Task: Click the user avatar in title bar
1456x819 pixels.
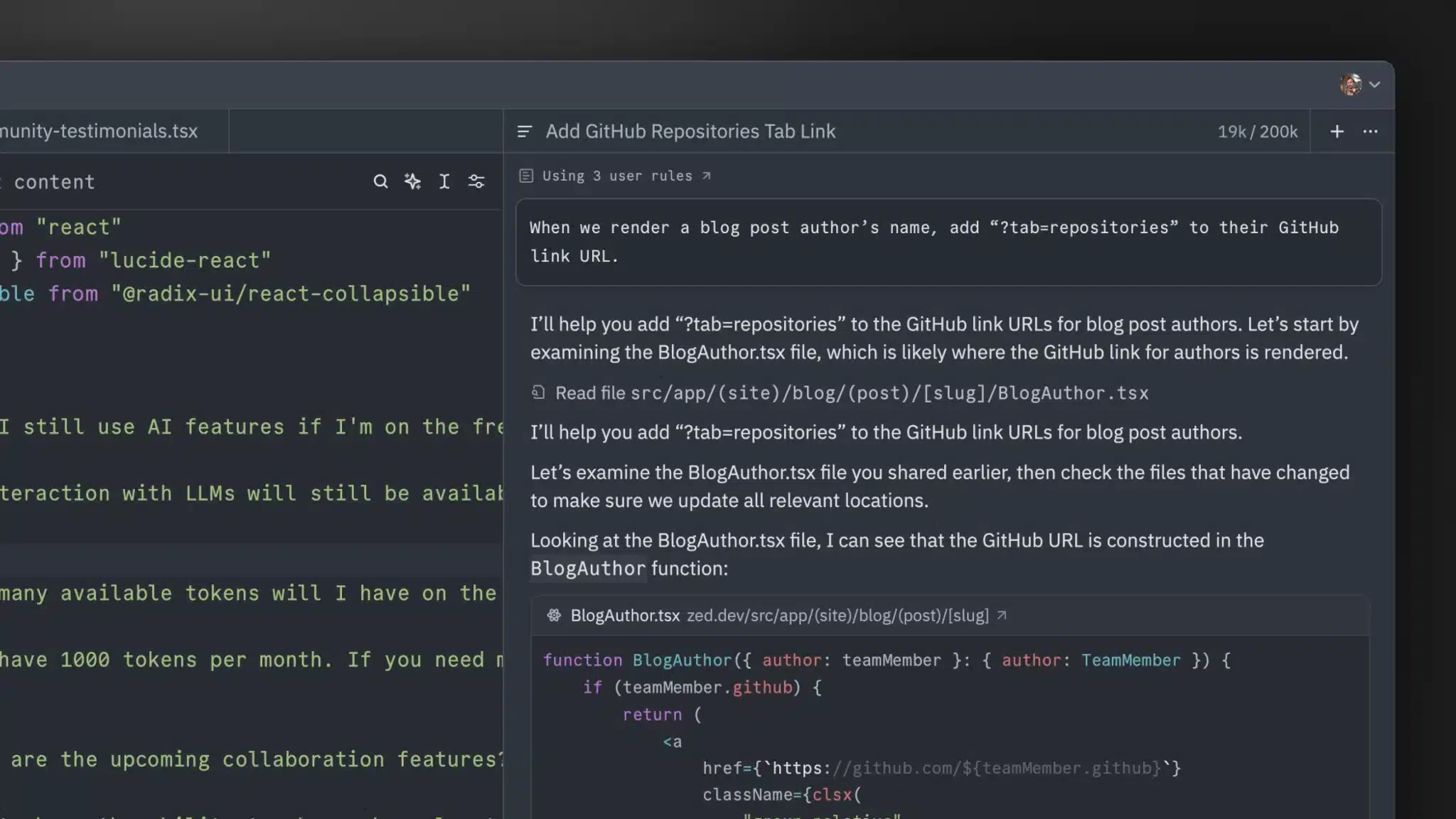Action: tap(1350, 84)
